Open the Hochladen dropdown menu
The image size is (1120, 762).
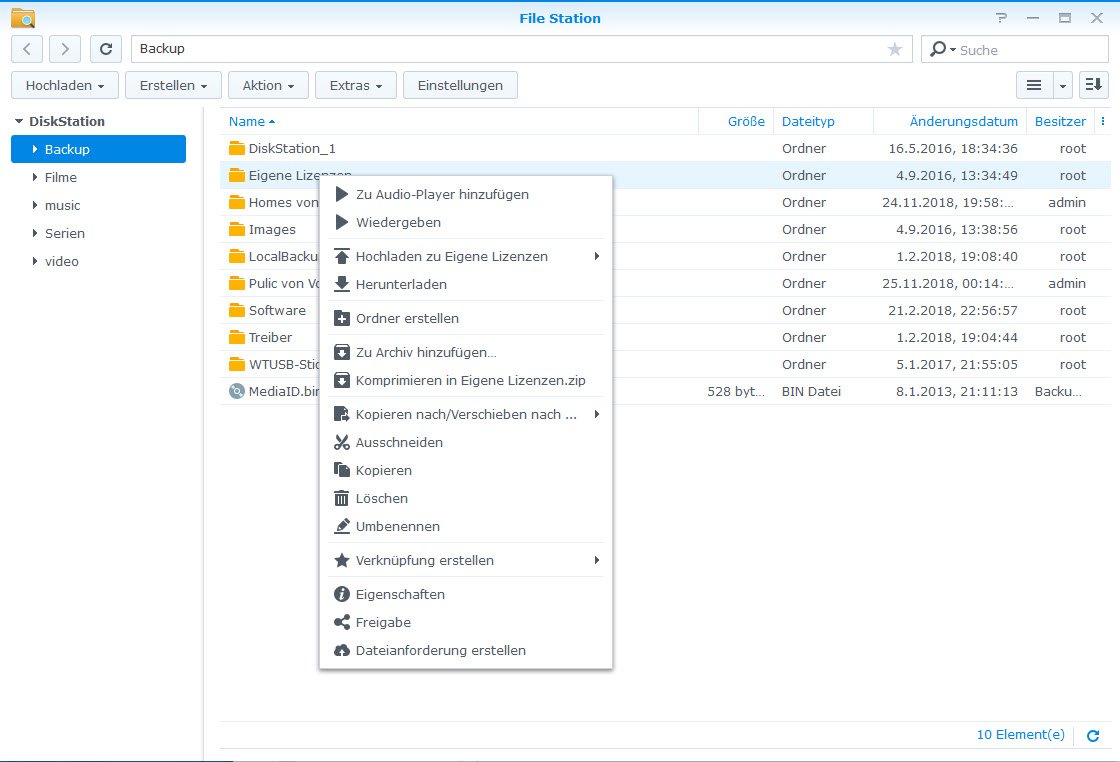65,86
